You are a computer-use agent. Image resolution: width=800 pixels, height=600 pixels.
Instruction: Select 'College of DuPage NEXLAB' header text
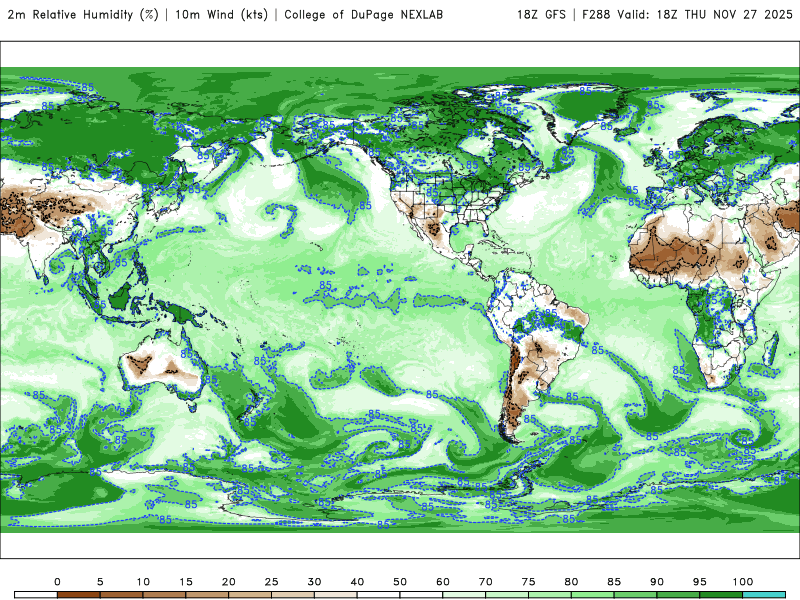point(363,14)
